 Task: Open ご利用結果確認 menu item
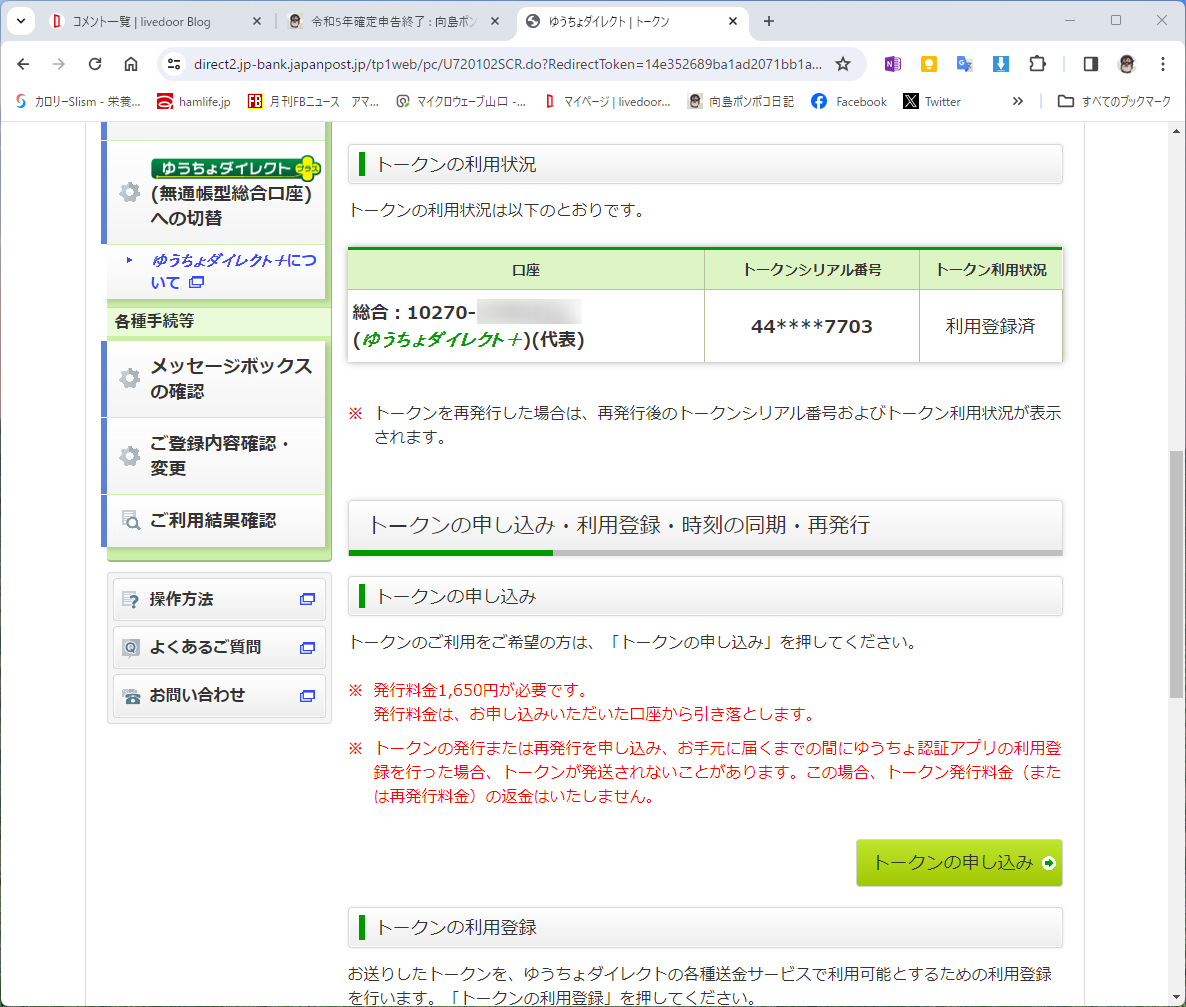pyautogui.click(x=216, y=521)
